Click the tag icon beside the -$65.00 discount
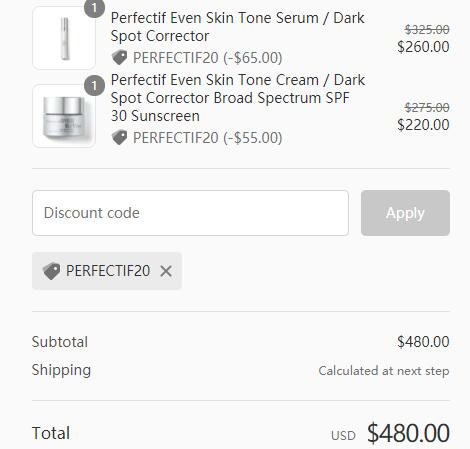The width and height of the screenshot is (470, 449). coord(119,57)
